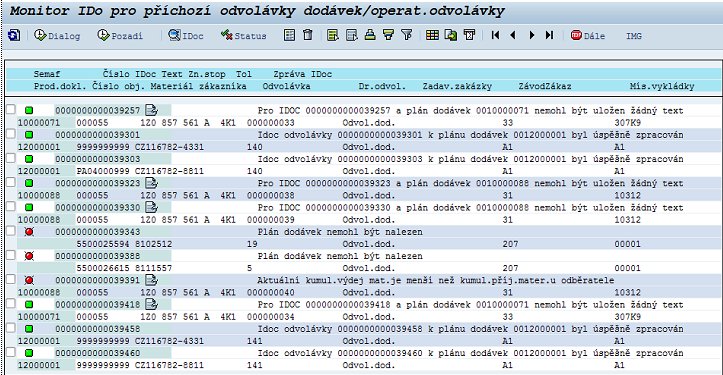Start Dialog processing
The height and width of the screenshot is (375, 723).
[57, 36]
